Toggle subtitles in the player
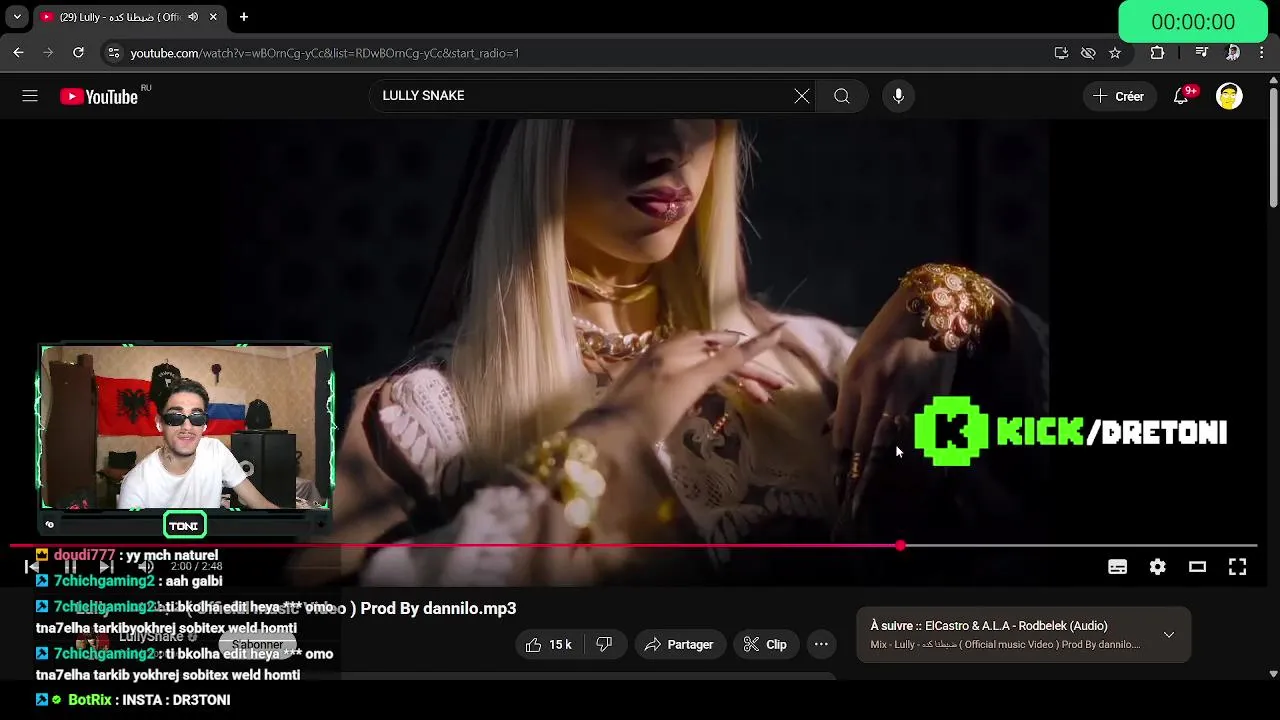 click(1118, 567)
